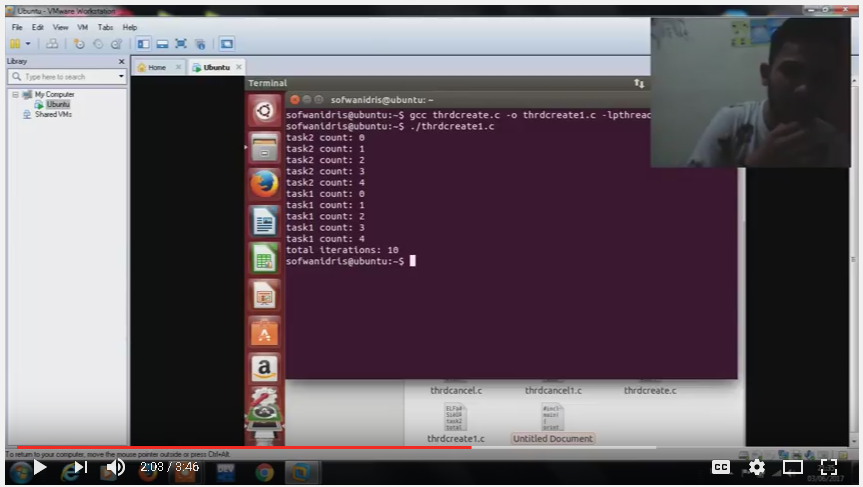Open LibreOffice Calc from launcher
Screen dimensions: 863x487
[x=264, y=259]
